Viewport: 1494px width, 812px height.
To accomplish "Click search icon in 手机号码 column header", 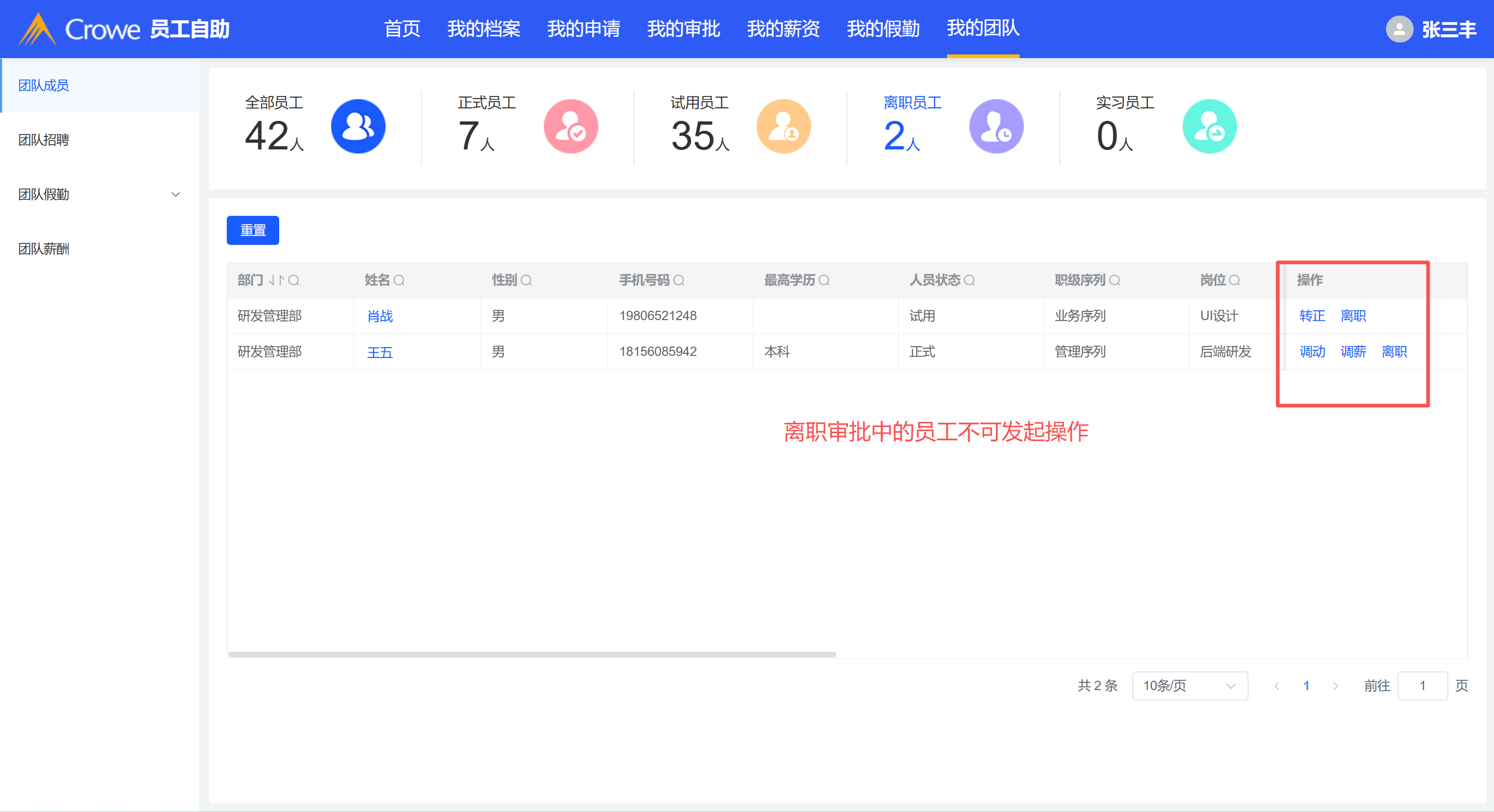I will pyautogui.click(x=679, y=281).
